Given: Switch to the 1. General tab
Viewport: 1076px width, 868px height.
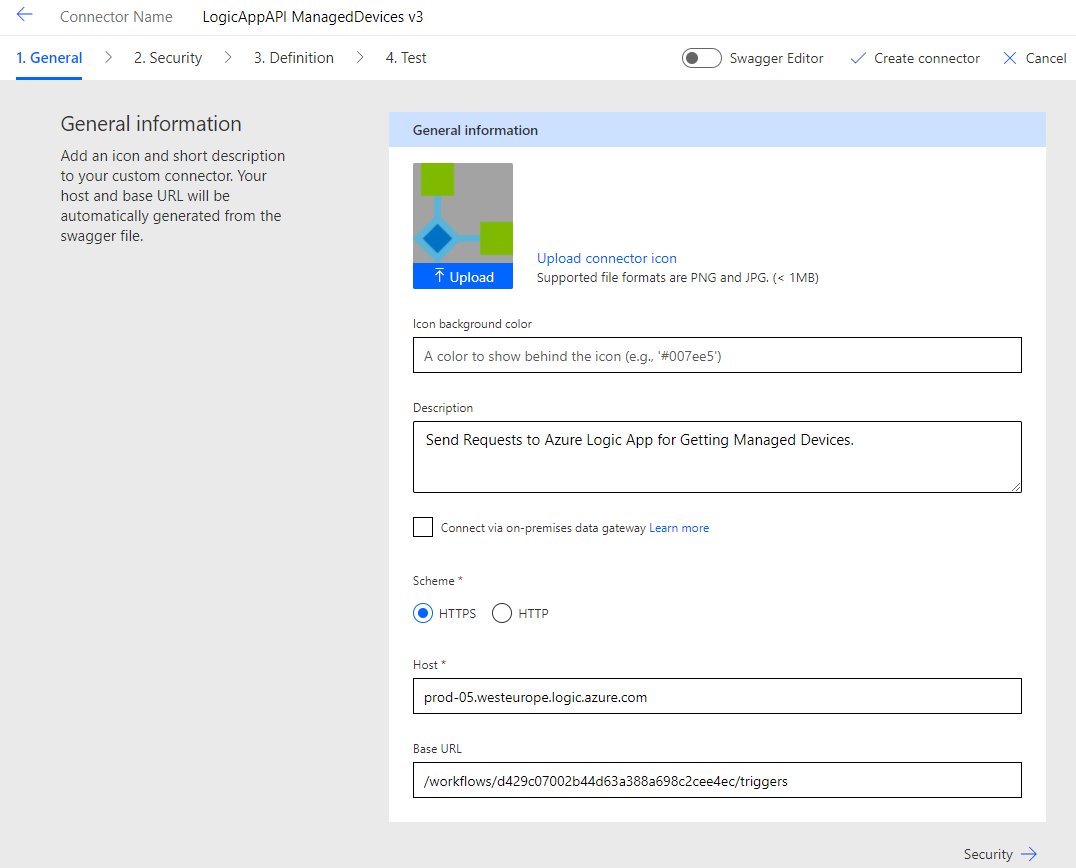Looking at the screenshot, I should click(x=49, y=58).
